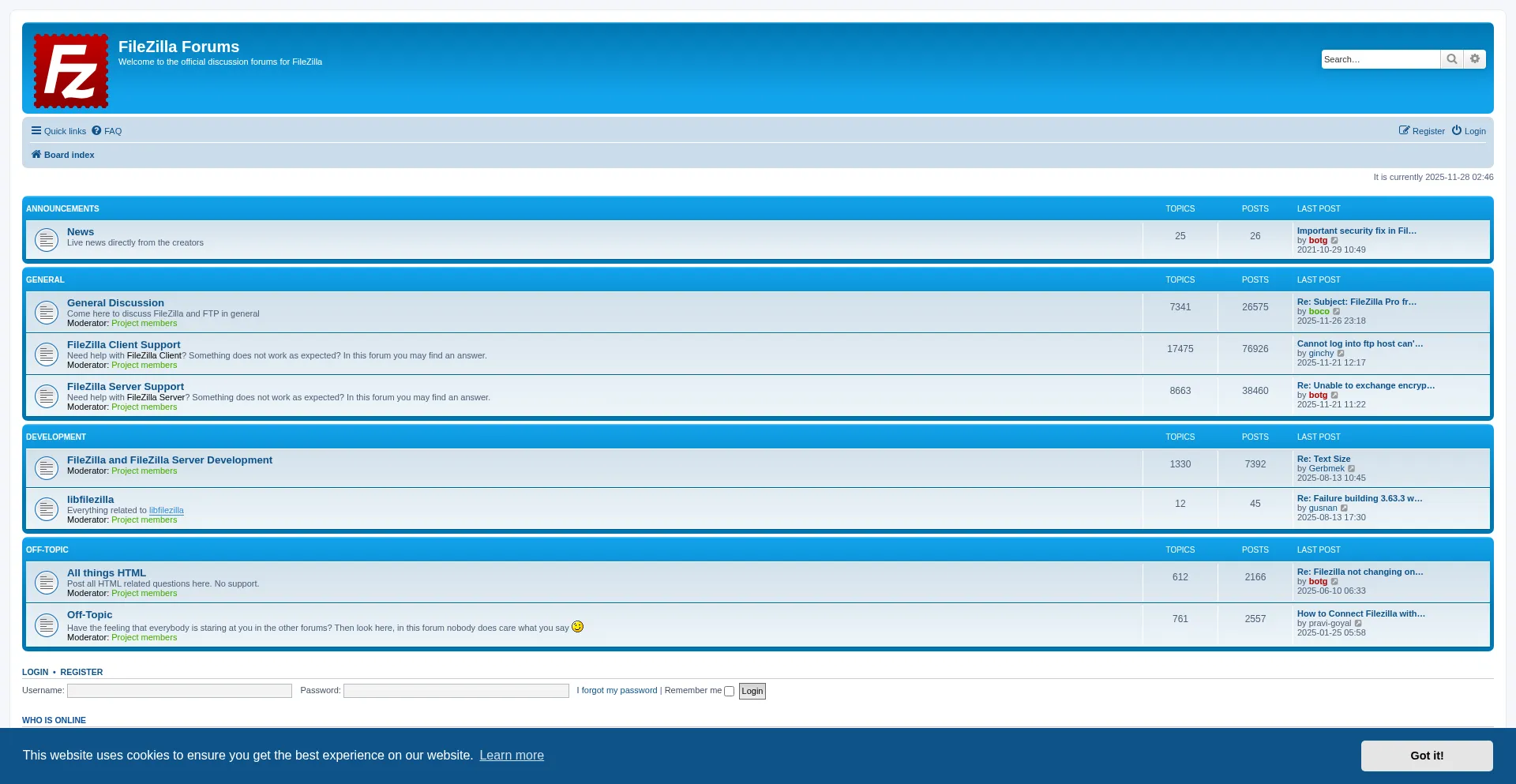The width and height of the screenshot is (1516, 784).
Task: Click the Username input field
Action: point(179,691)
